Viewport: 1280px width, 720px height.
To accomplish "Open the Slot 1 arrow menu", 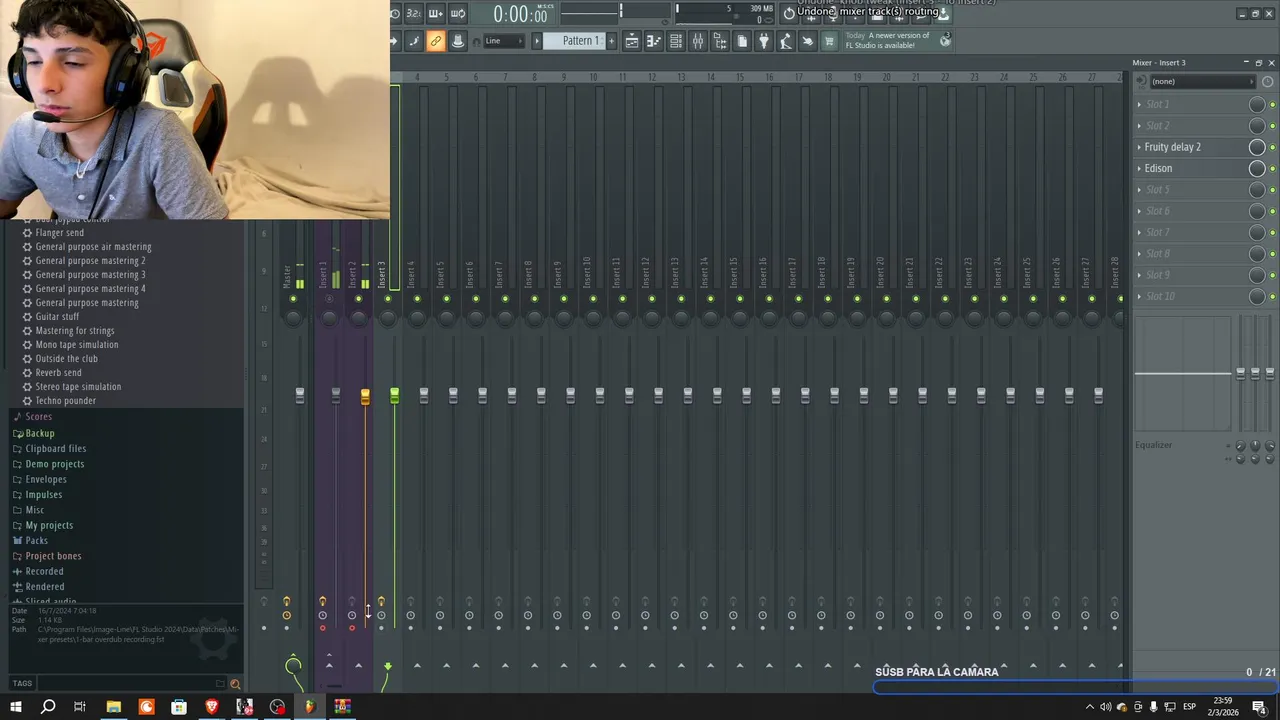I will pos(1139,104).
